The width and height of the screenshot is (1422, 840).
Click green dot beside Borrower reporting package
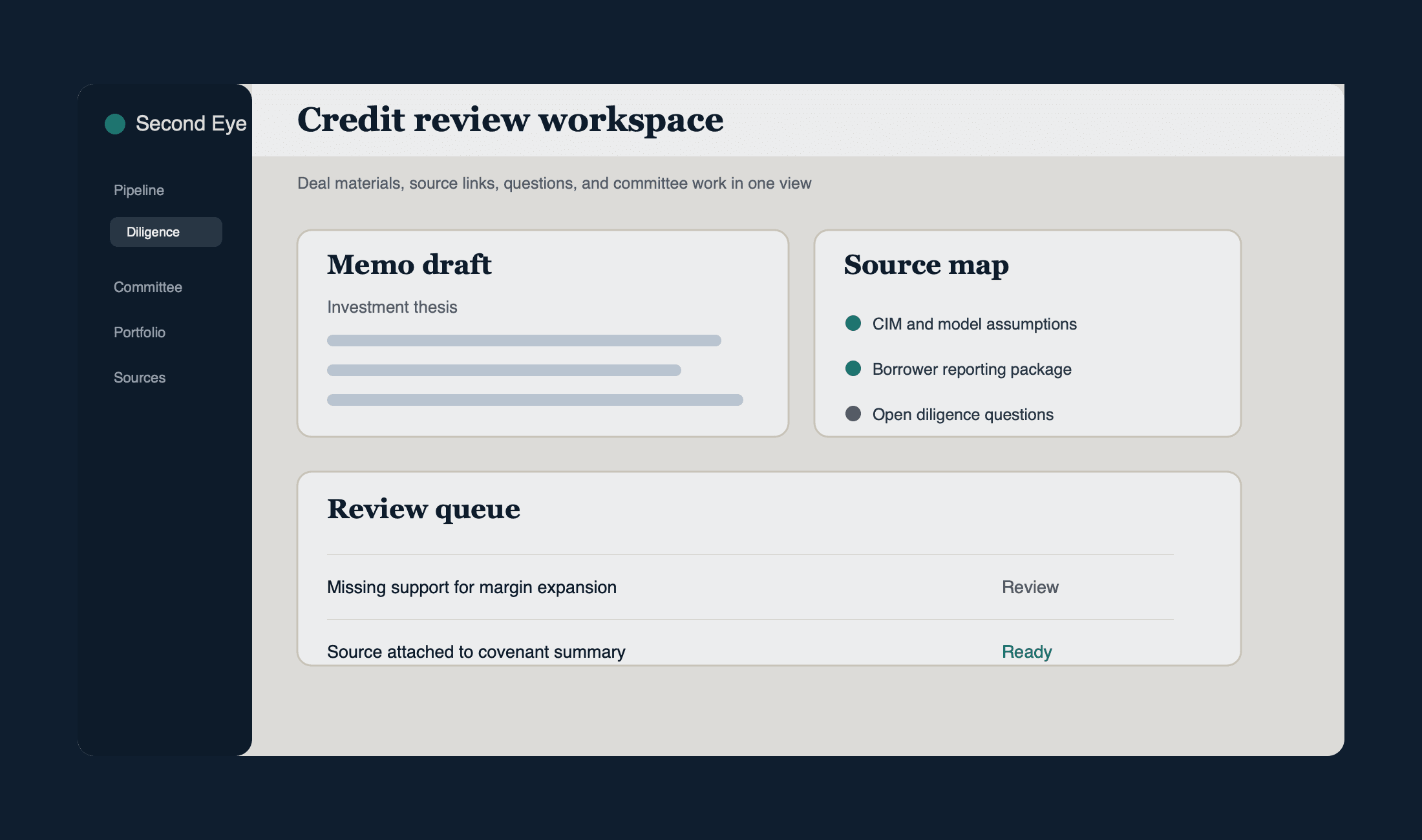(853, 368)
